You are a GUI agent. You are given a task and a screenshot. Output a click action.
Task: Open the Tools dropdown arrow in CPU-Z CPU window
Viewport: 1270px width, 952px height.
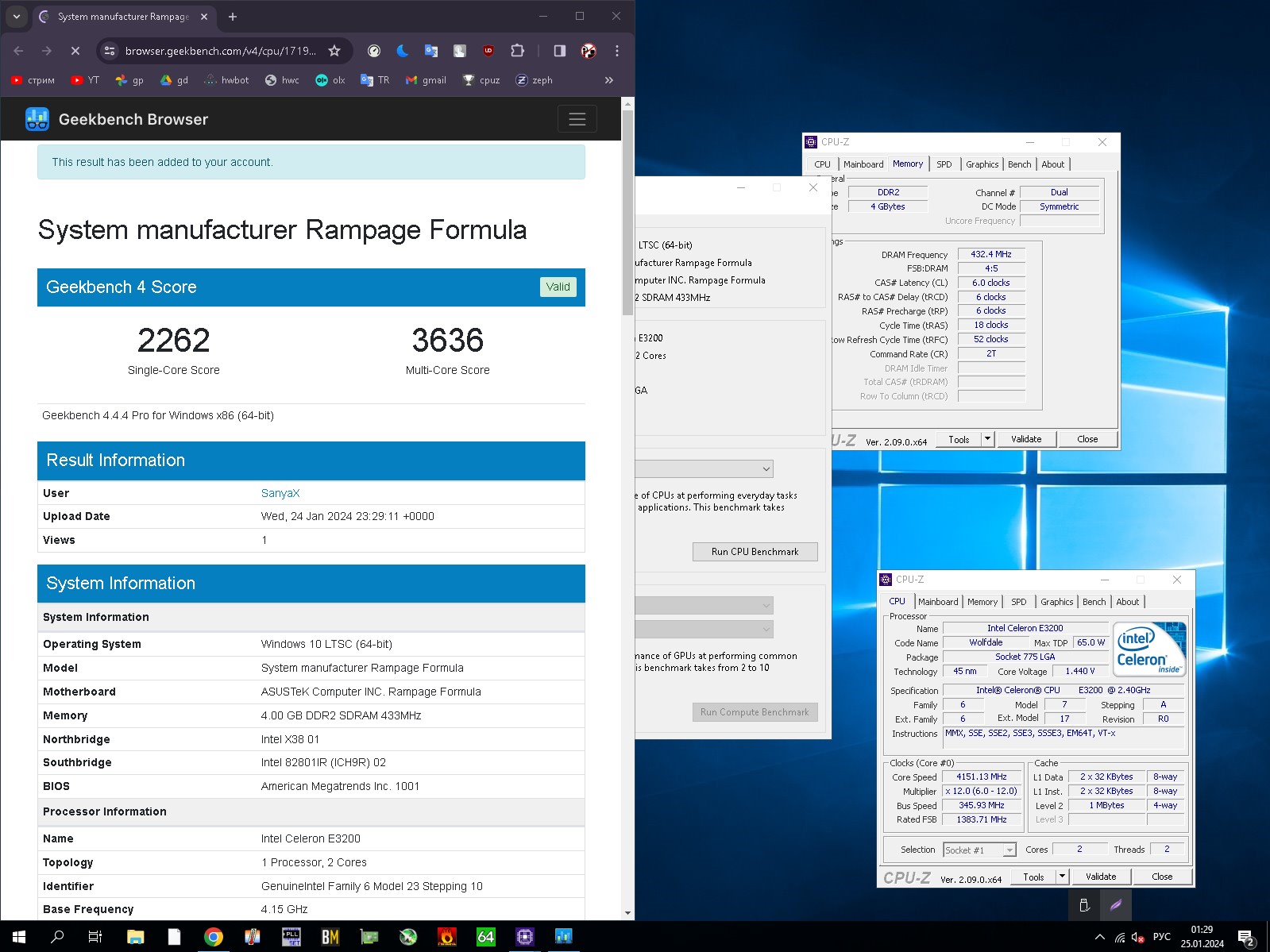point(1062,877)
